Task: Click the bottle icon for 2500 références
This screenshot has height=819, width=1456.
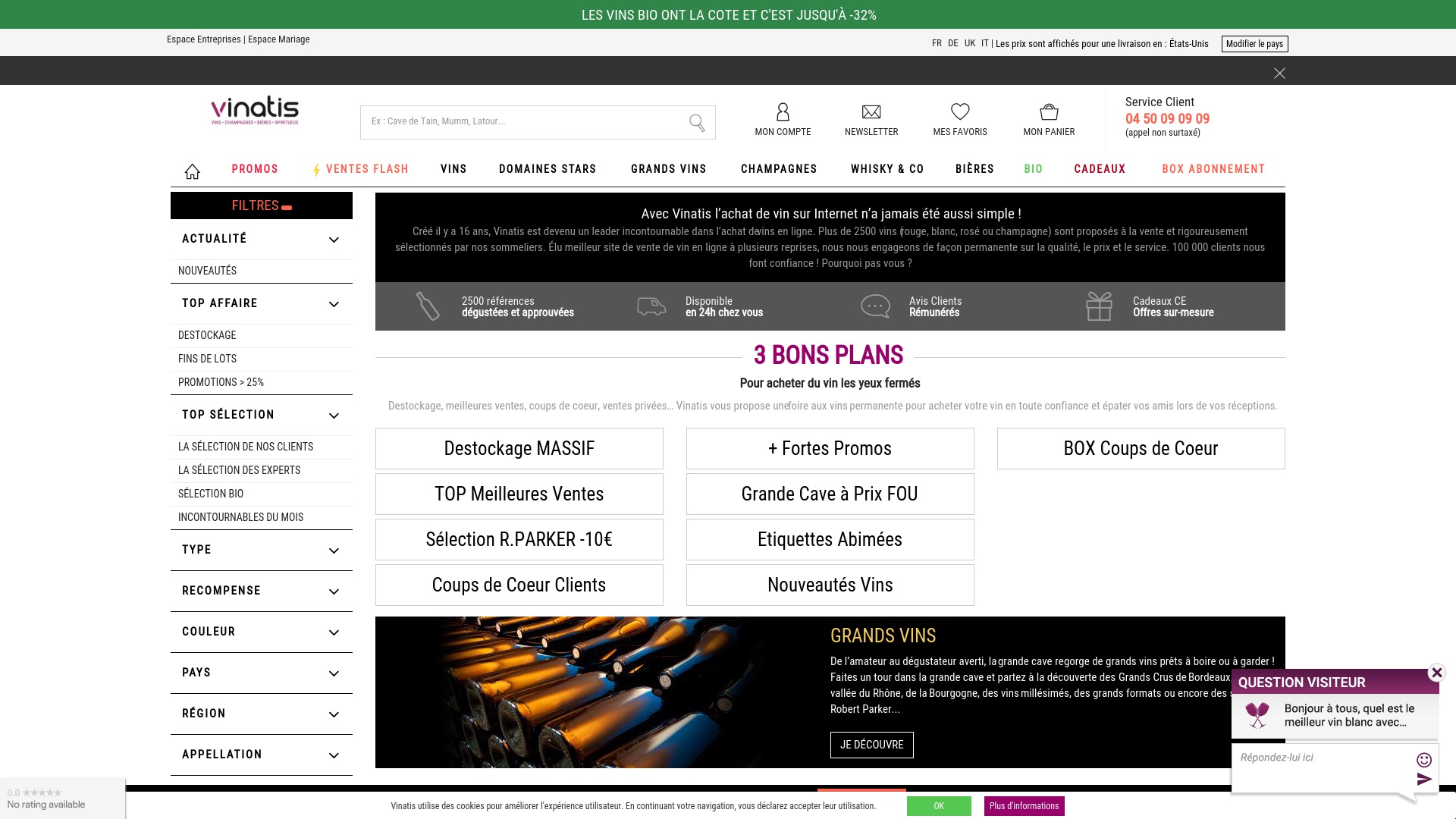Action: pos(428,306)
